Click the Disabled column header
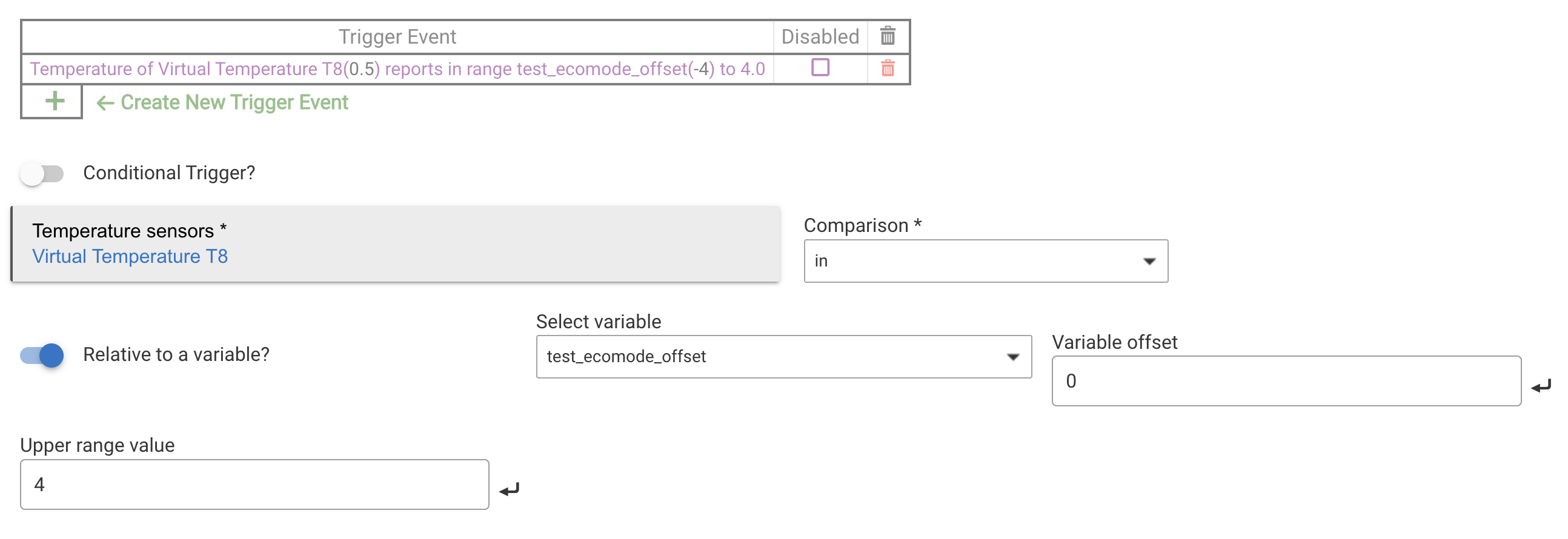 (819, 36)
